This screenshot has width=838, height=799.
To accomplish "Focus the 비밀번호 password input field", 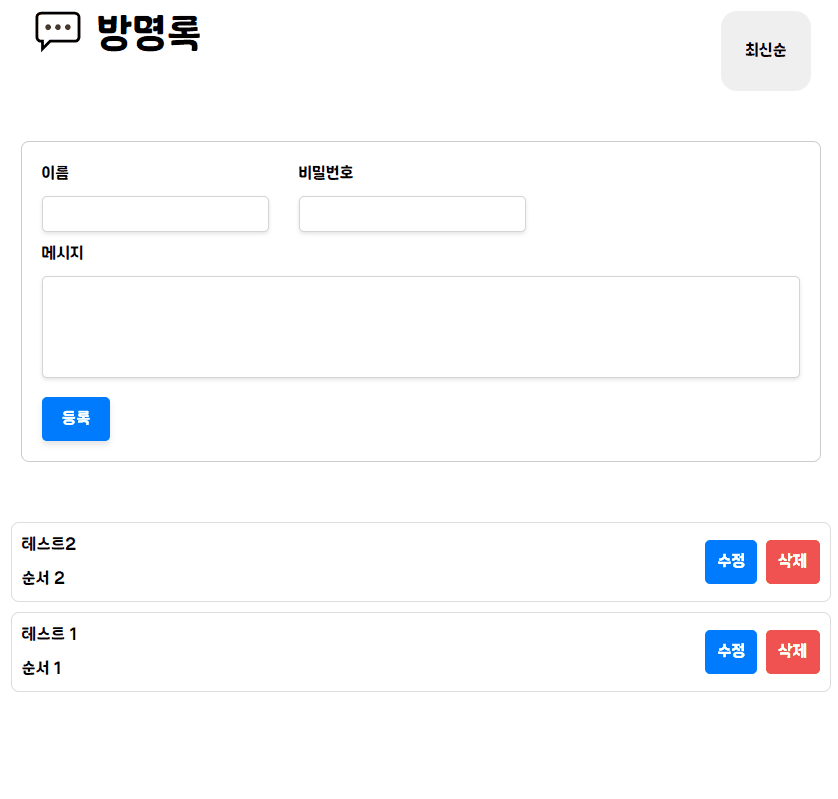I will pyautogui.click(x=412, y=214).
